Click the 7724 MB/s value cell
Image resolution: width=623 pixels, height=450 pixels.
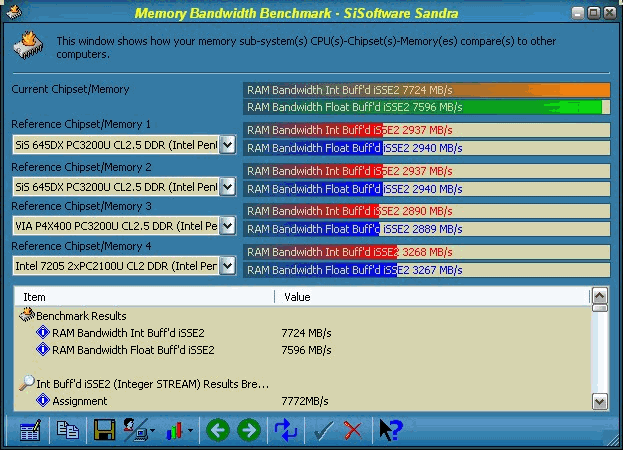pos(306,333)
